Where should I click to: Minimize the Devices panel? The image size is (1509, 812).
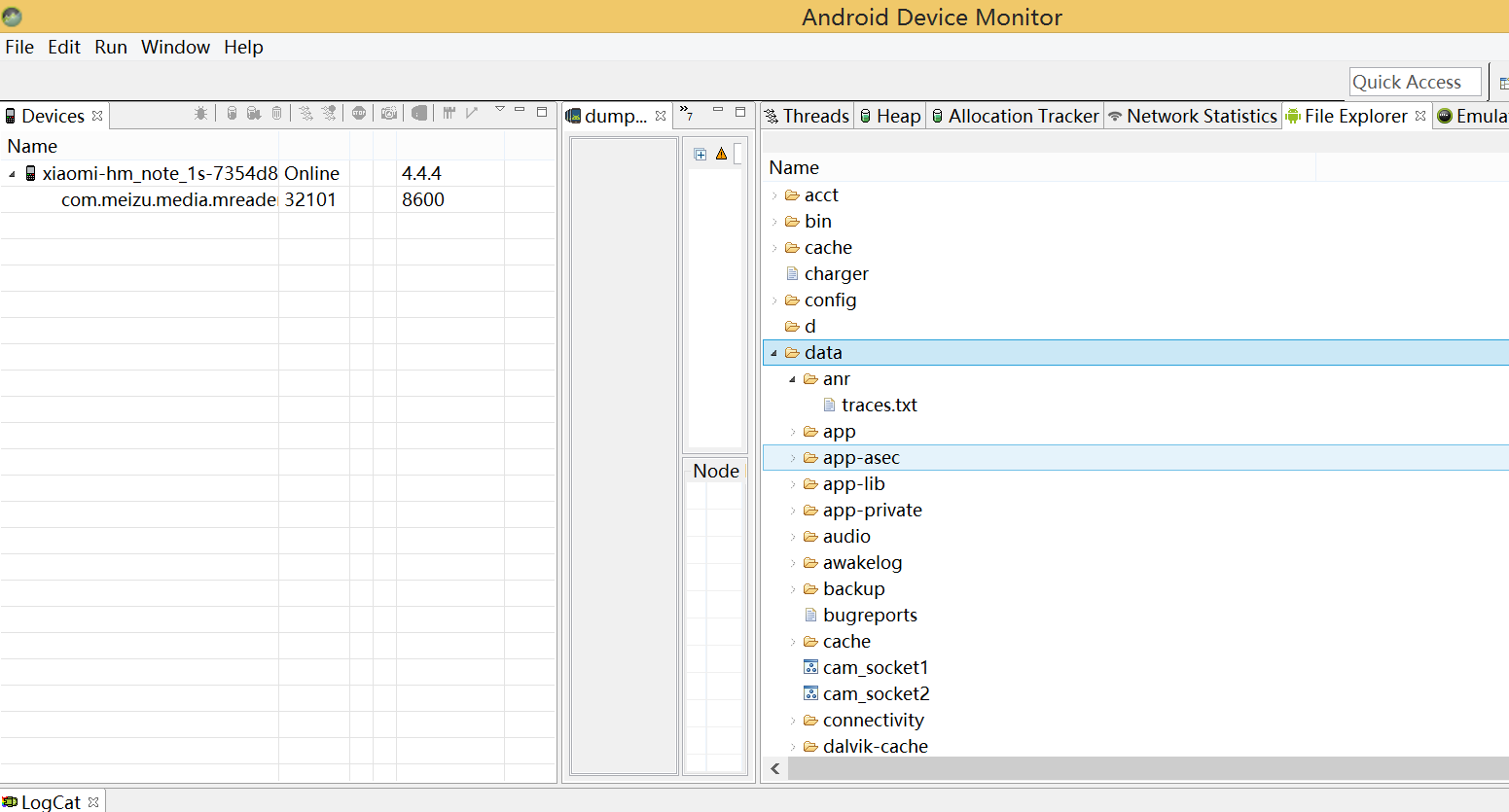pos(520,109)
